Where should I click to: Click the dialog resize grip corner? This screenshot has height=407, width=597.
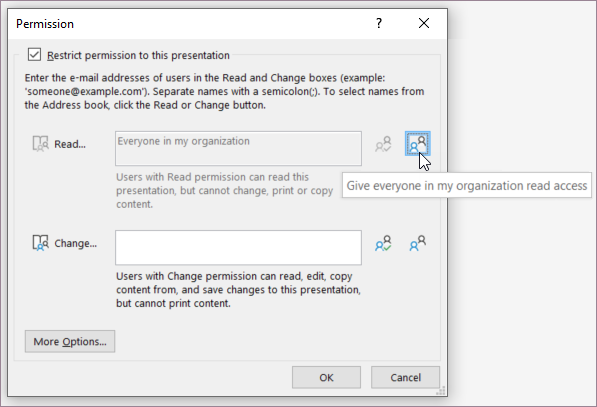click(x=441, y=391)
